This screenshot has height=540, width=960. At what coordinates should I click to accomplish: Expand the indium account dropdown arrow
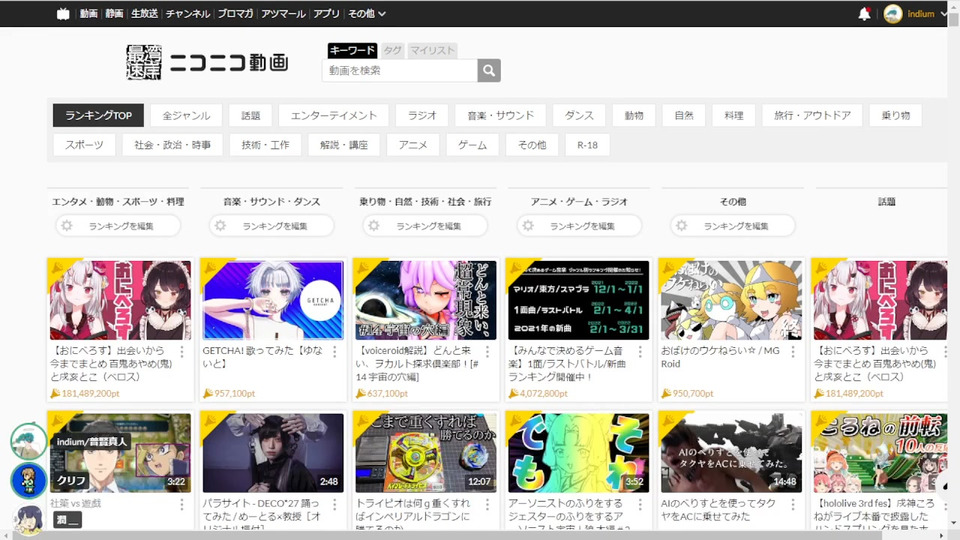tap(944, 13)
